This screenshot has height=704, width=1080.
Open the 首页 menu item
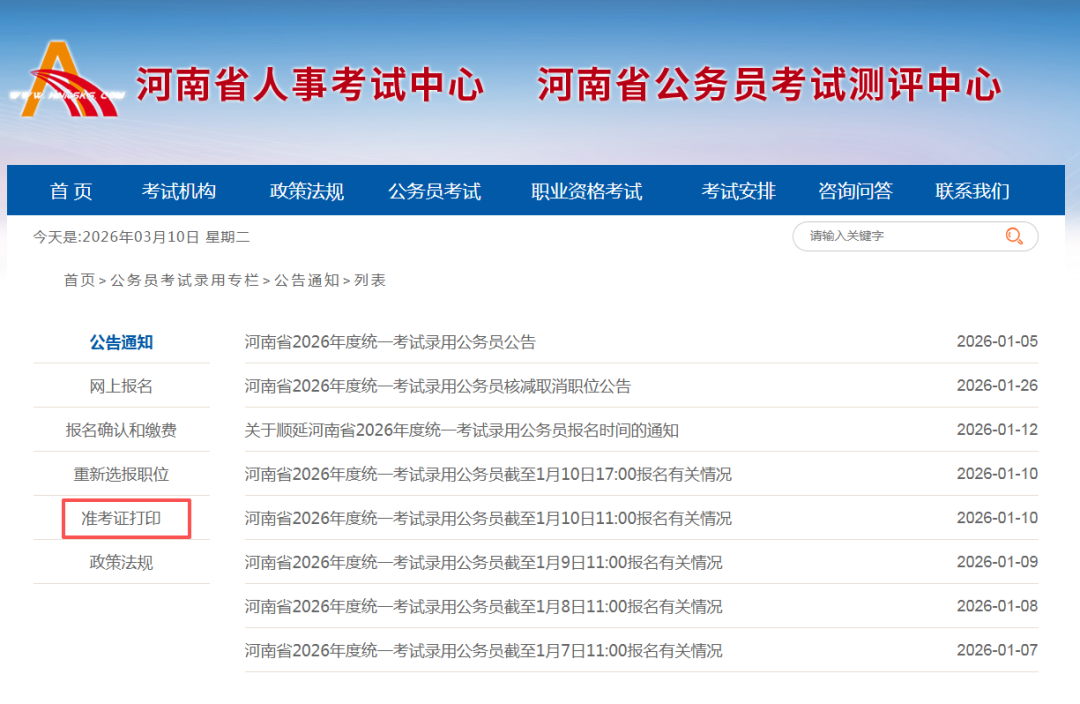click(x=70, y=190)
